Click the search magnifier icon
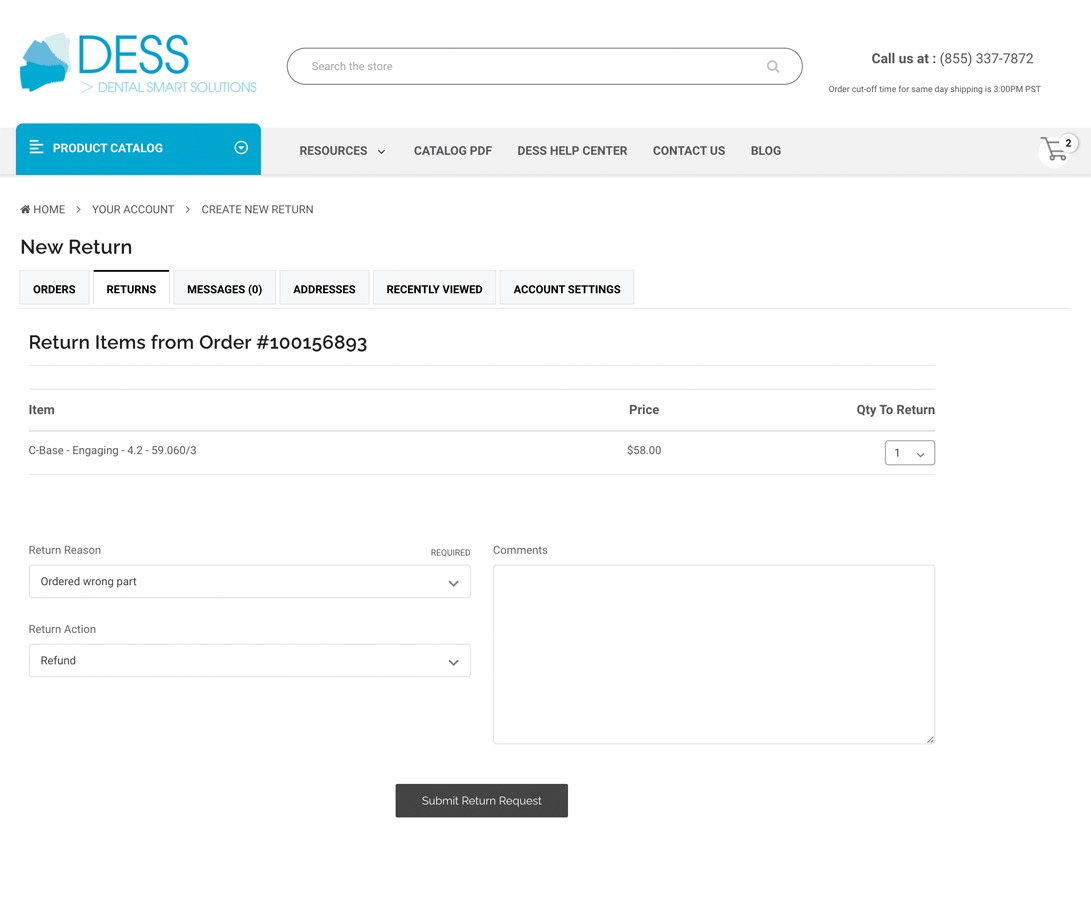The width and height of the screenshot is (1091, 900). (773, 66)
